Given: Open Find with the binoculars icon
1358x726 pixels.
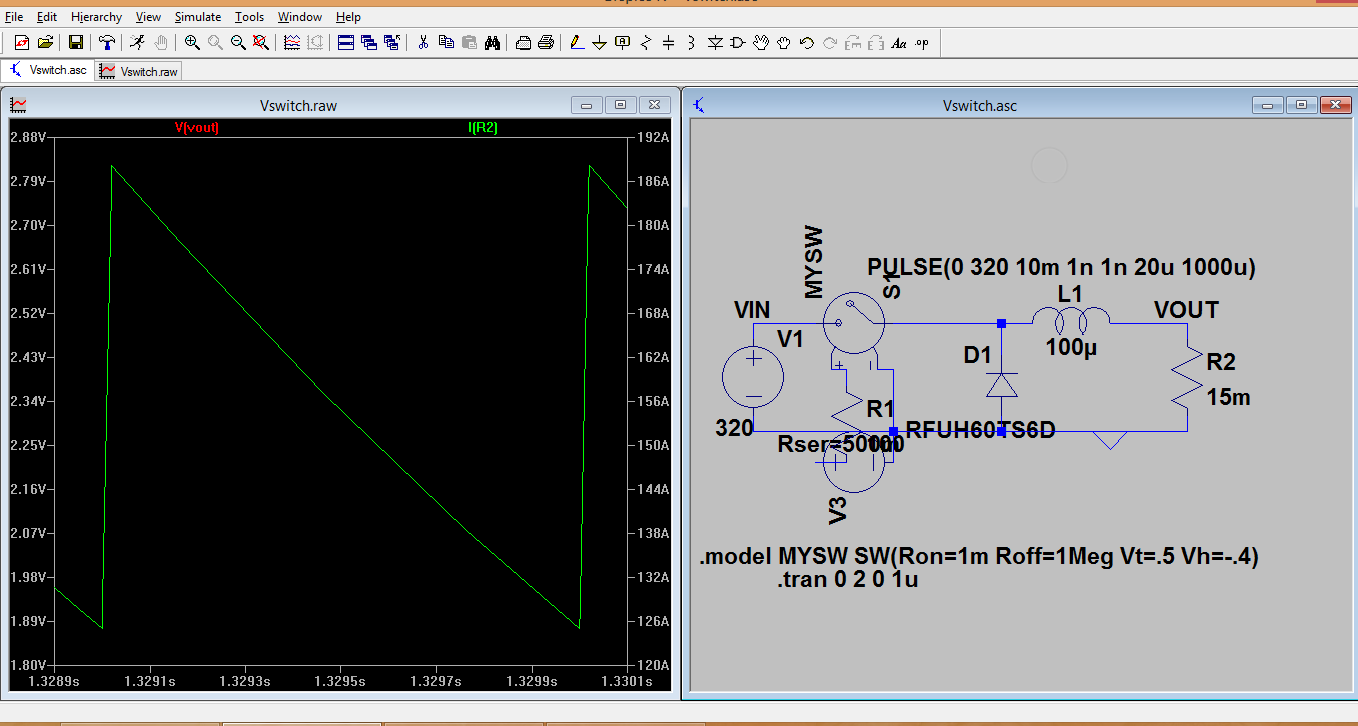Looking at the screenshot, I should (492, 42).
